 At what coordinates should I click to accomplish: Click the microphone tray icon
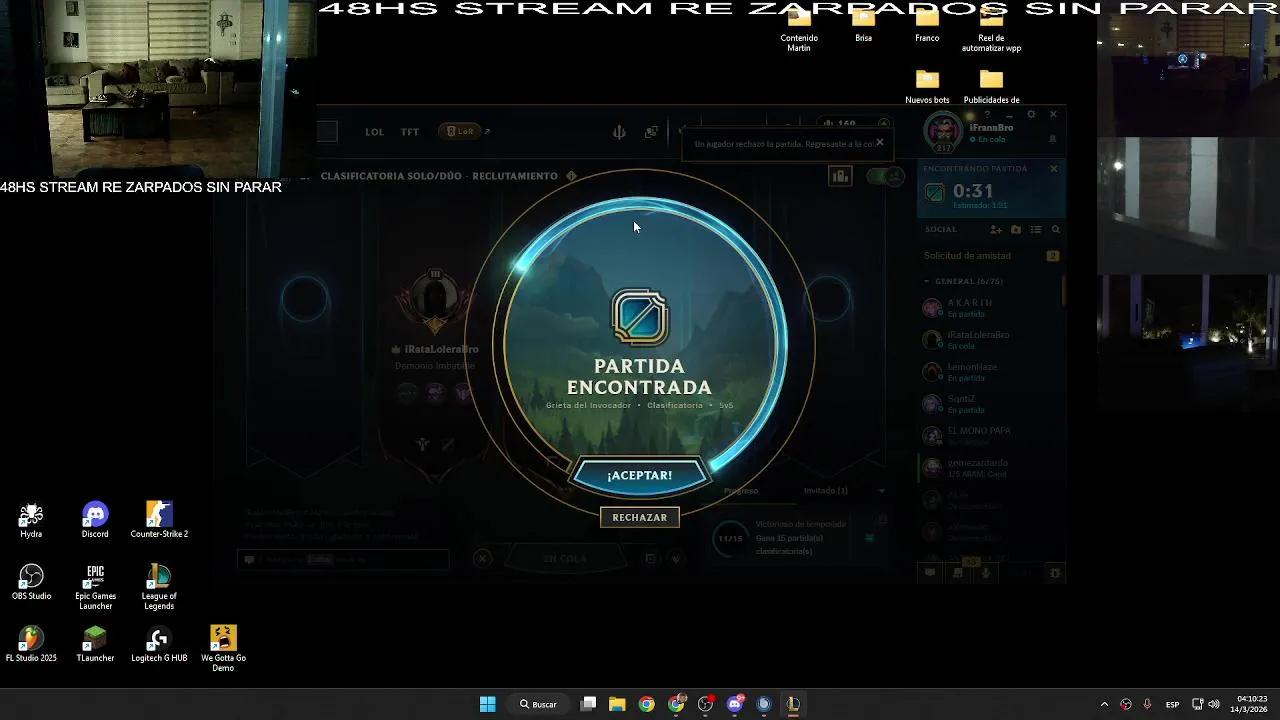point(1147,704)
